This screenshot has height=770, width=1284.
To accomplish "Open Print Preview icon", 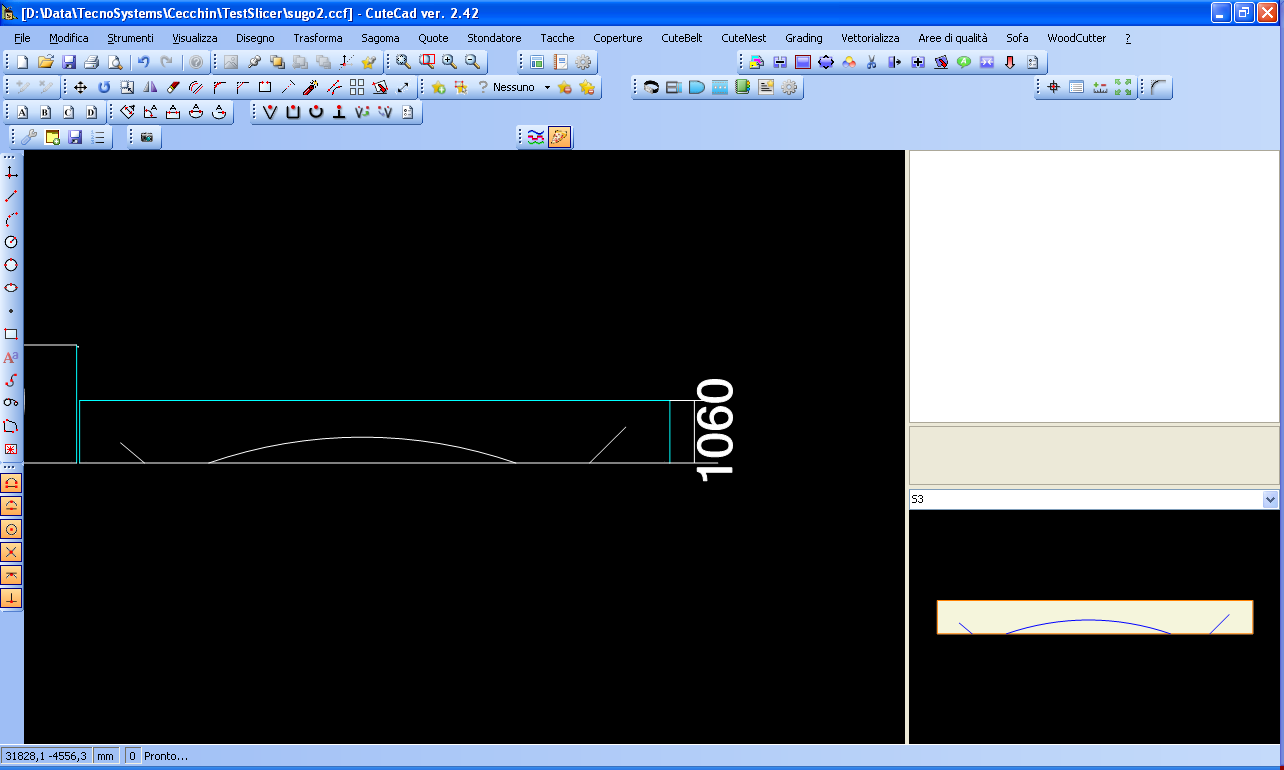I will click(x=115, y=62).
